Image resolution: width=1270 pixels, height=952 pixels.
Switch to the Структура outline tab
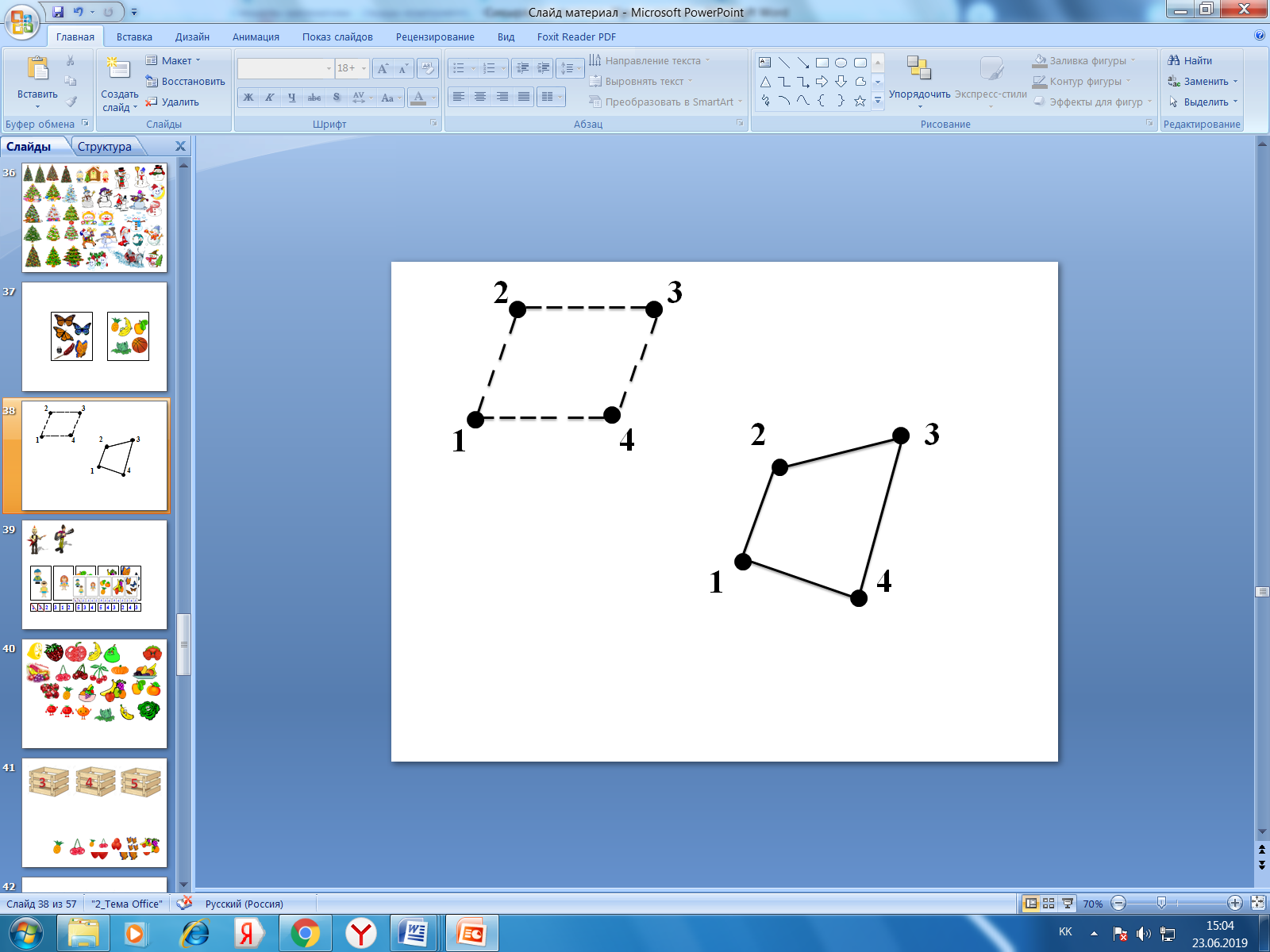[x=105, y=147]
